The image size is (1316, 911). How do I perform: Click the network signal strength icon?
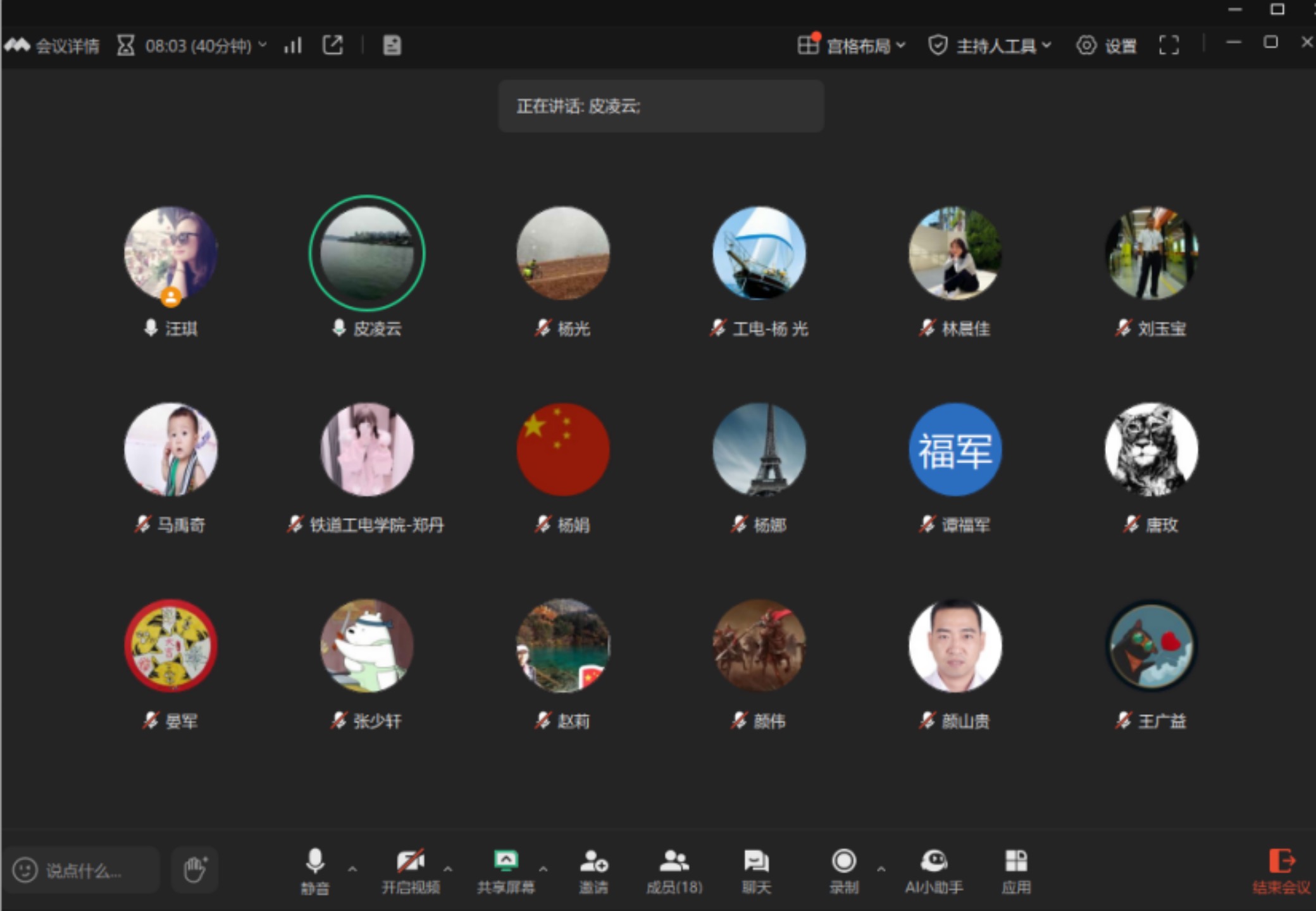coord(292,46)
